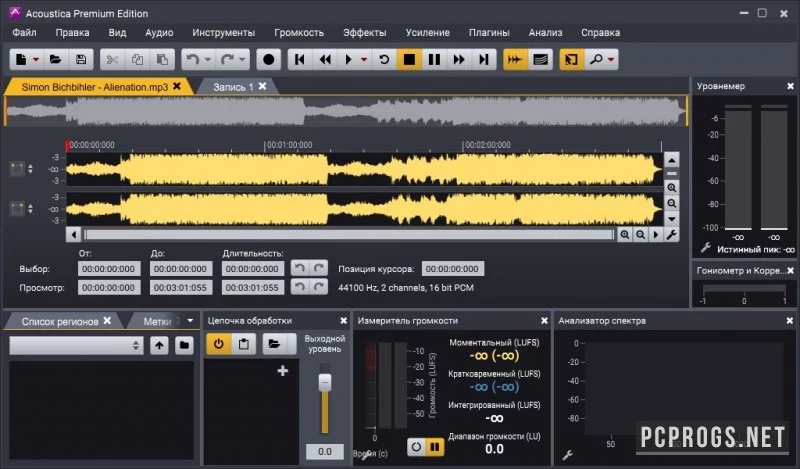Zoom out horizontally on timeline

(640, 235)
